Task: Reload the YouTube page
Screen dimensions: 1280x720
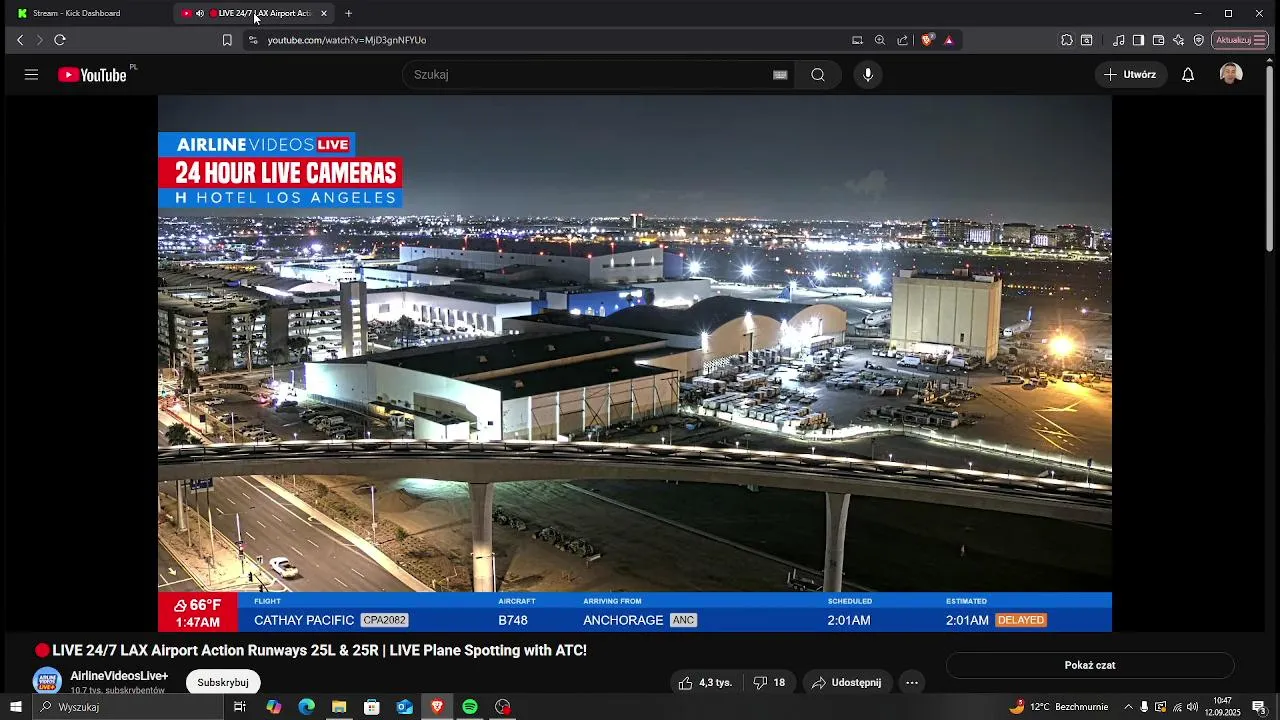Action: 60,40
